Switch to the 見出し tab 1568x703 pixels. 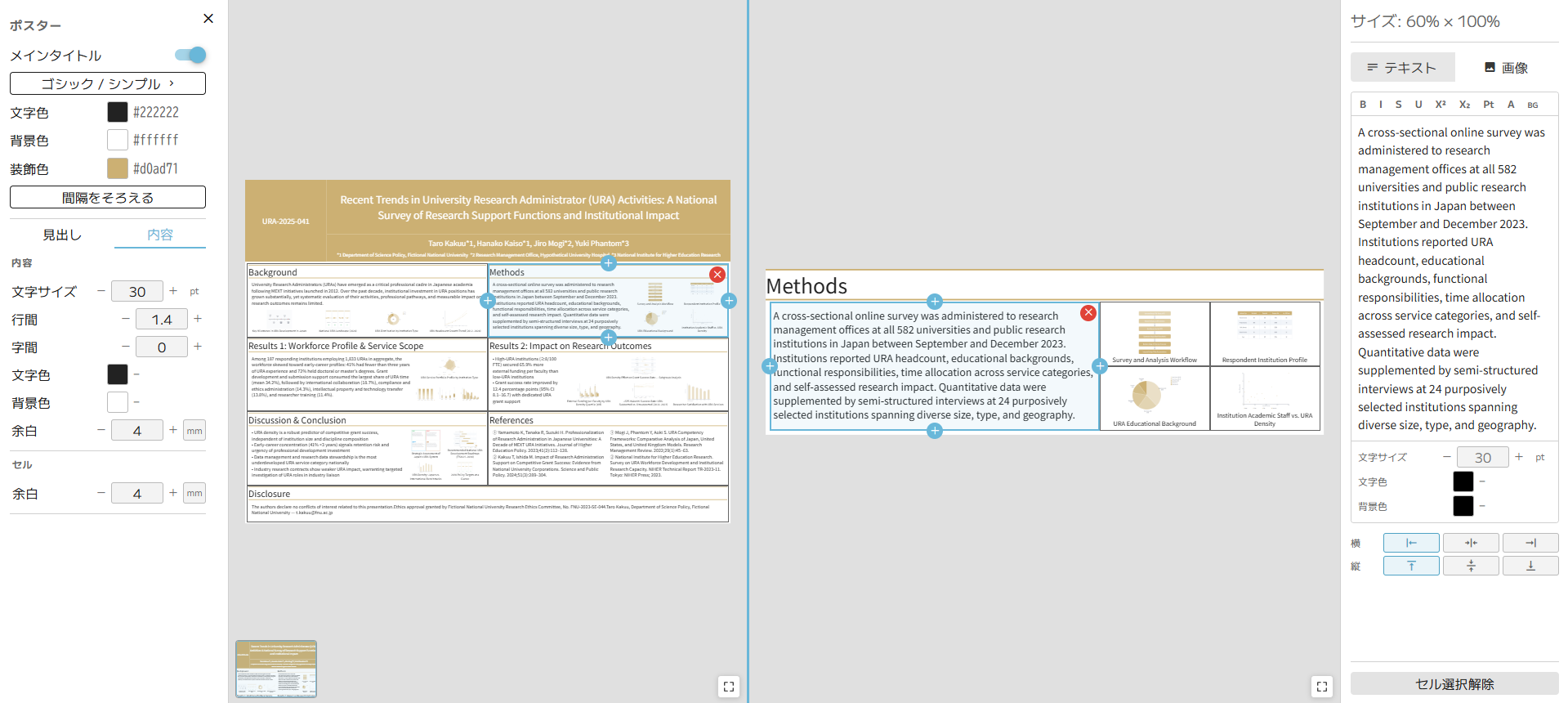(x=62, y=235)
